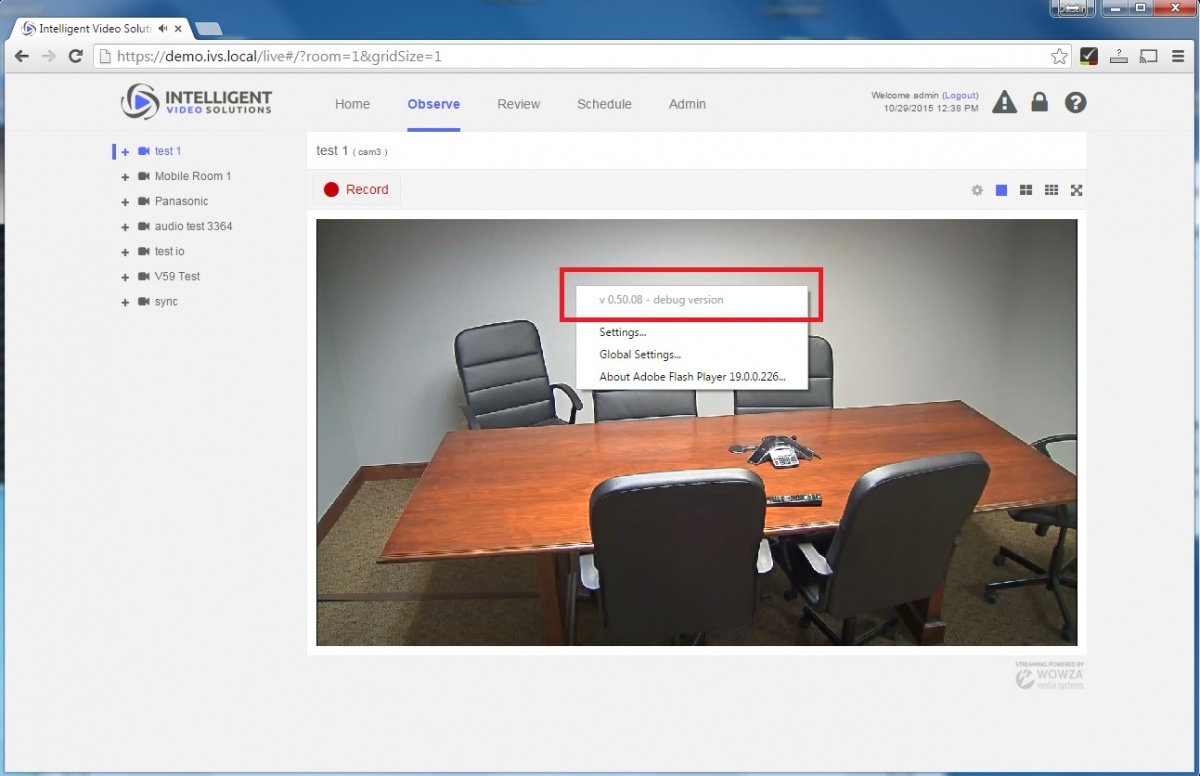The height and width of the screenshot is (776, 1200).
Task: Open the Chrome hamburger menu
Action: coord(1178,56)
